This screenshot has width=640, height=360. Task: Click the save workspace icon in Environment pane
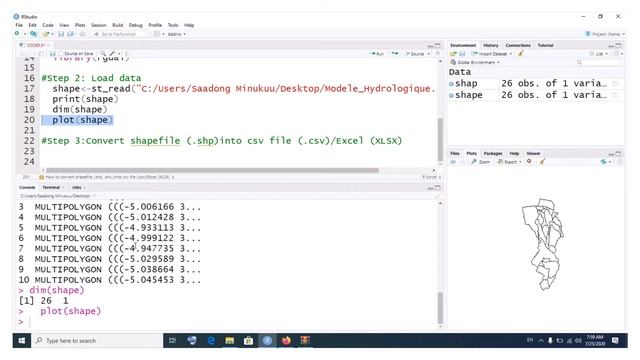tap(462, 53)
